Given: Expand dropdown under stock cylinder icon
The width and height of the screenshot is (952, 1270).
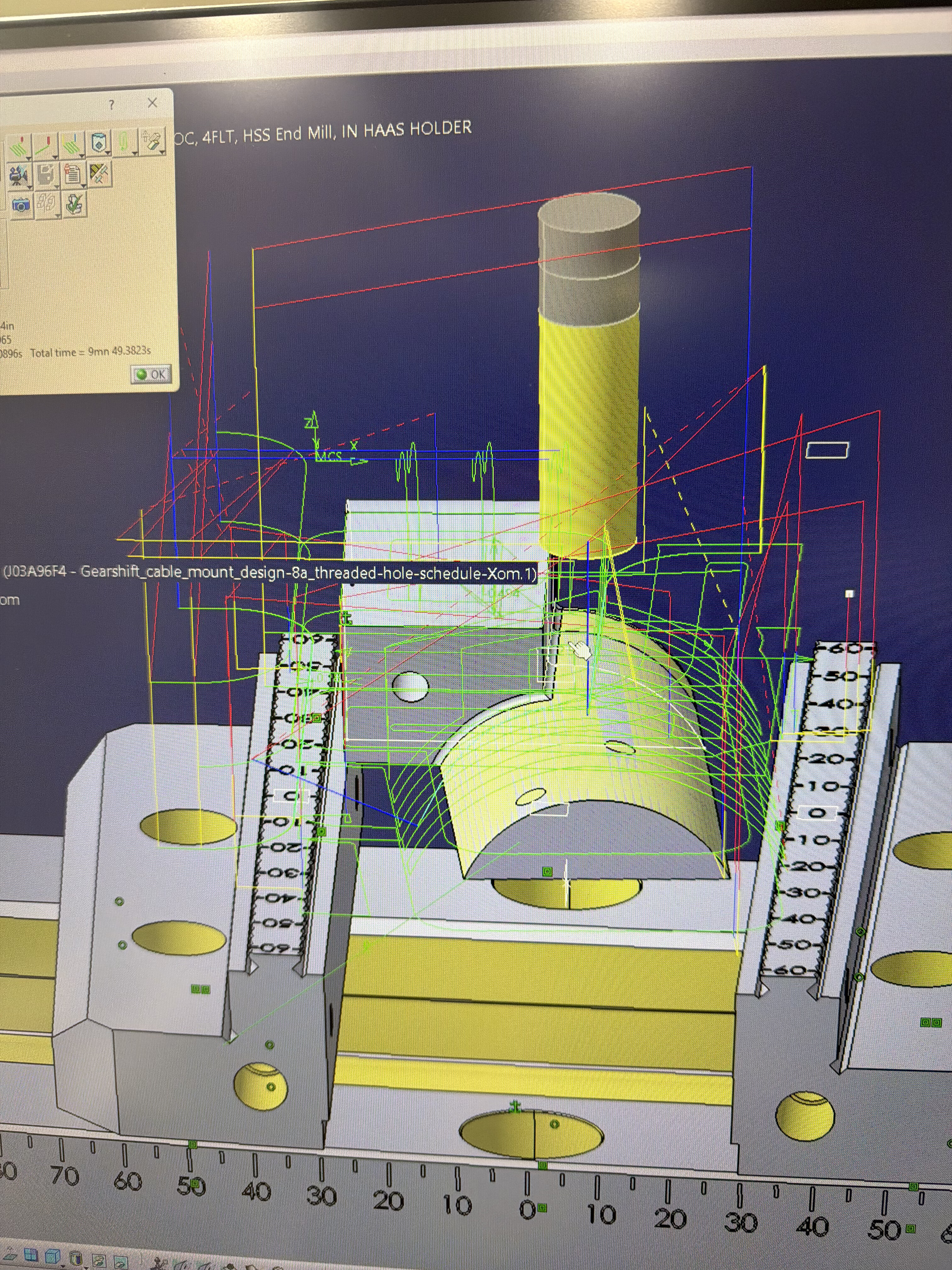Looking at the screenshot, I should [108, 153].
